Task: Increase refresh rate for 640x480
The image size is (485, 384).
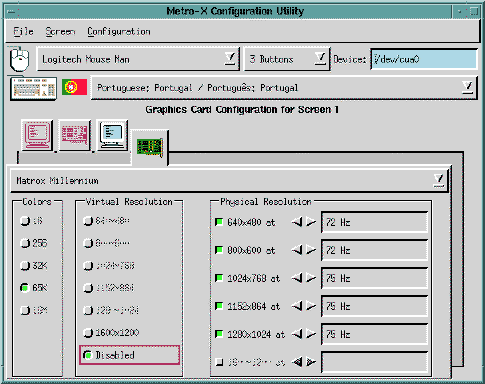Action: click(311, 222)
